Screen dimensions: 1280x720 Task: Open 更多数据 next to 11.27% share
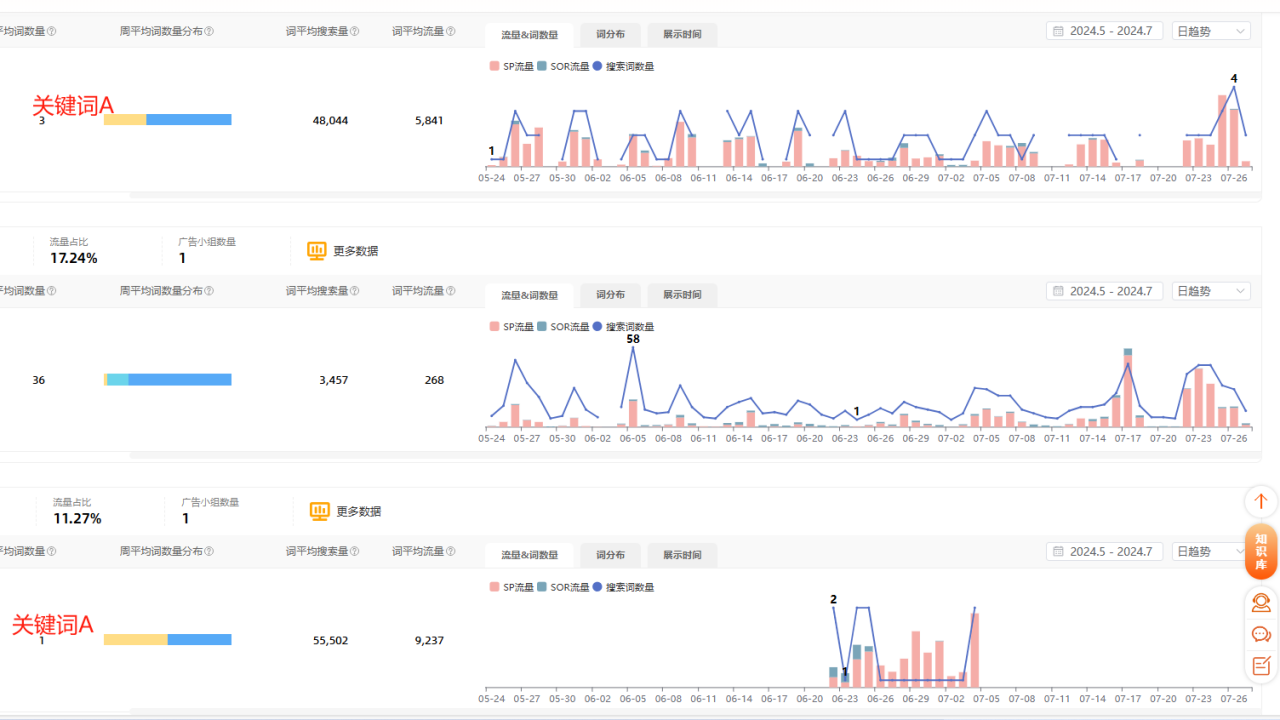[345, 511]
